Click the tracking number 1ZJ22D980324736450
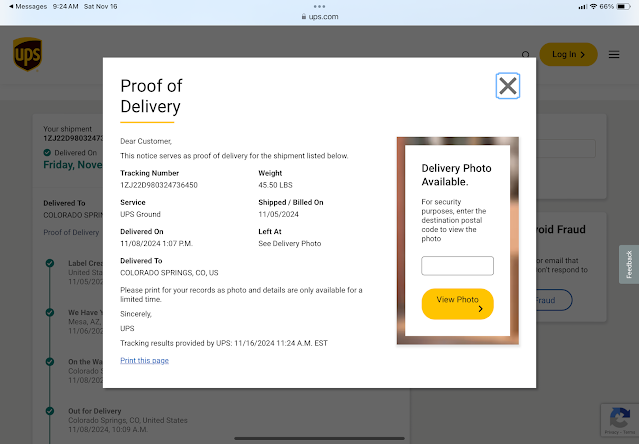This screenshot has width=639, height=444. click(x=159, y=185)
